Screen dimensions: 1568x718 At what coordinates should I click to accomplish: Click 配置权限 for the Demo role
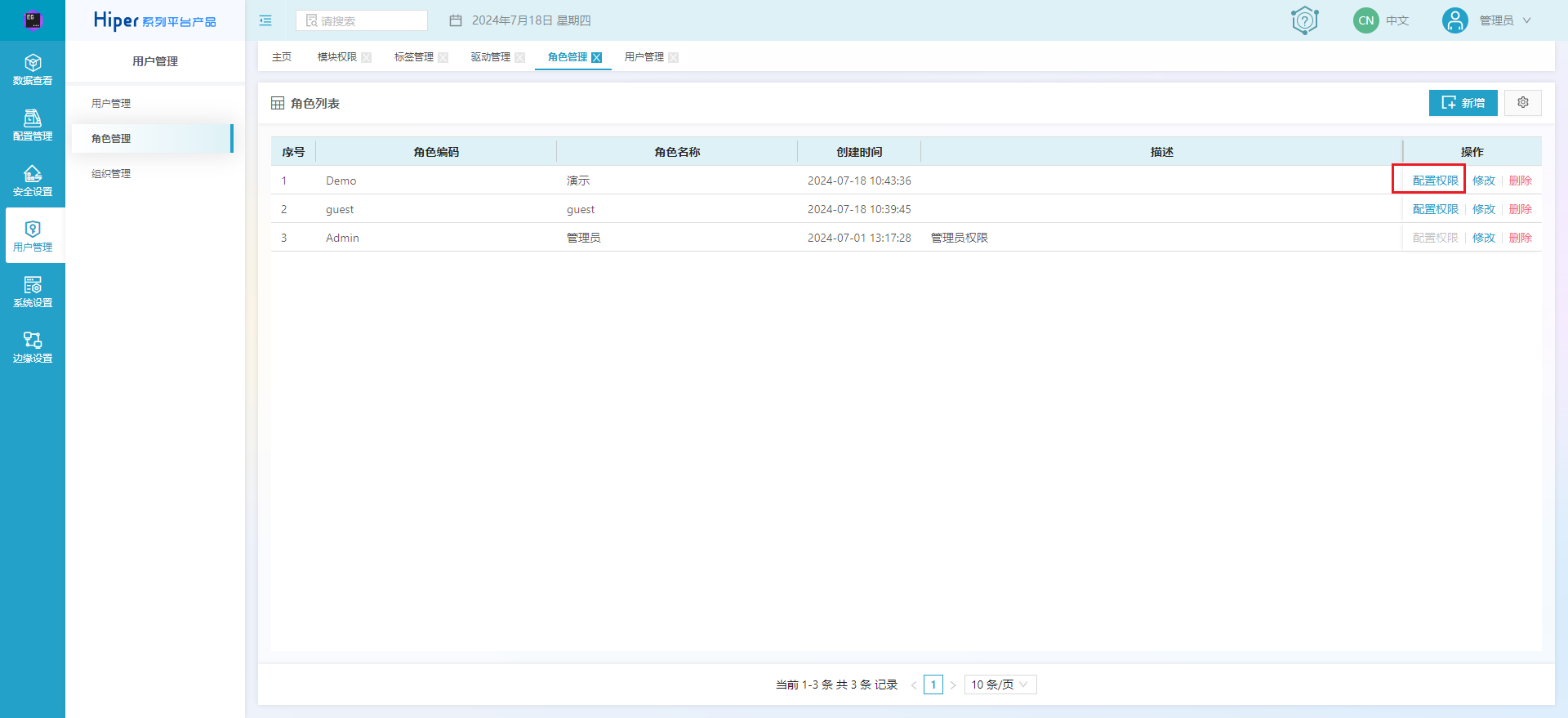[1435, 181]
